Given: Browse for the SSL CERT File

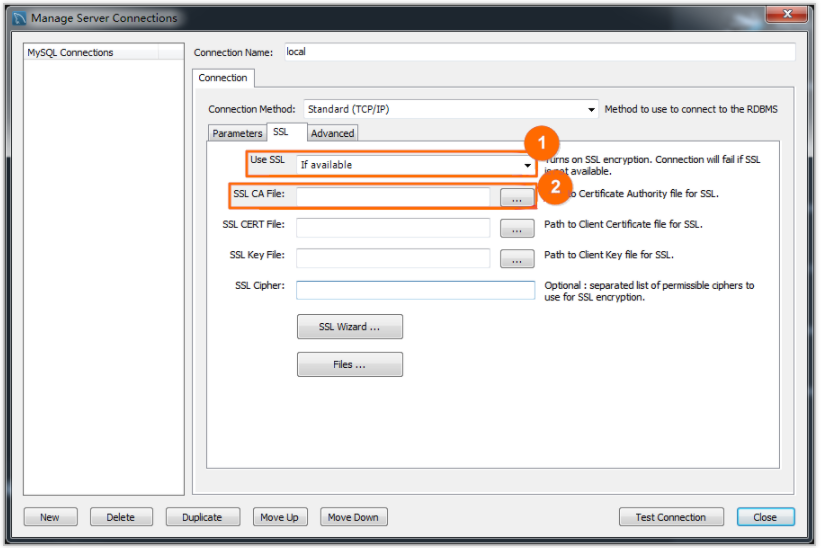Looking at the screenshot, I should click(x=517, y=229).
